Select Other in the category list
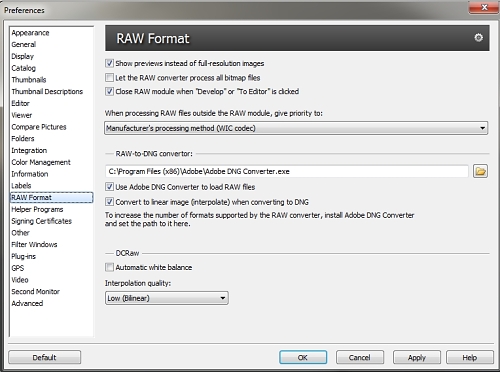The image size is (500, 372). point(20,232)
